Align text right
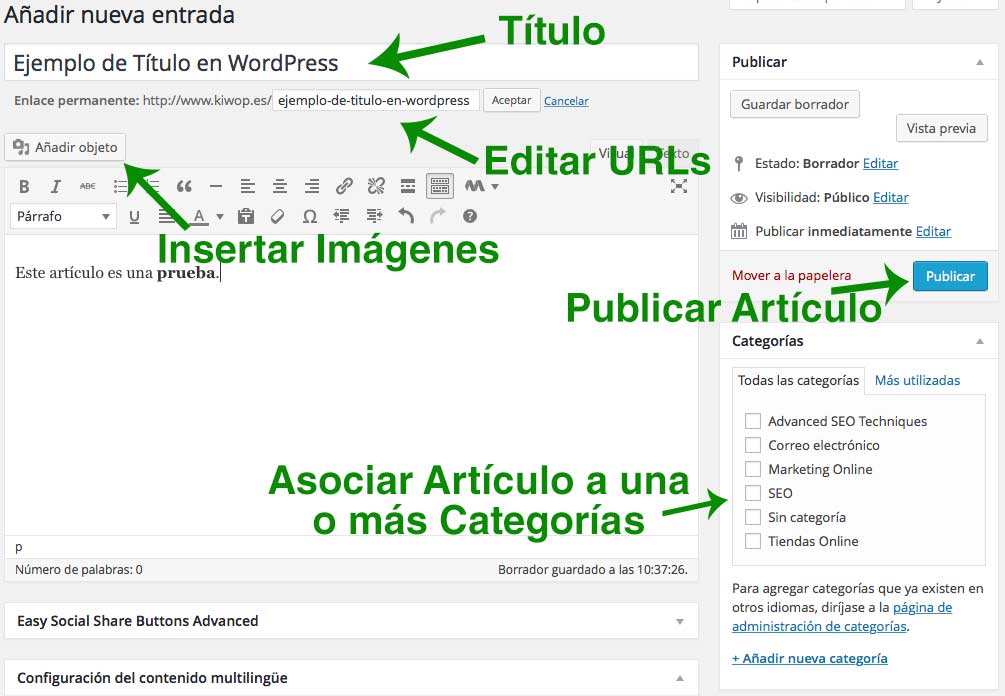Screen dimensions: 1005x696 coord(311,186)
